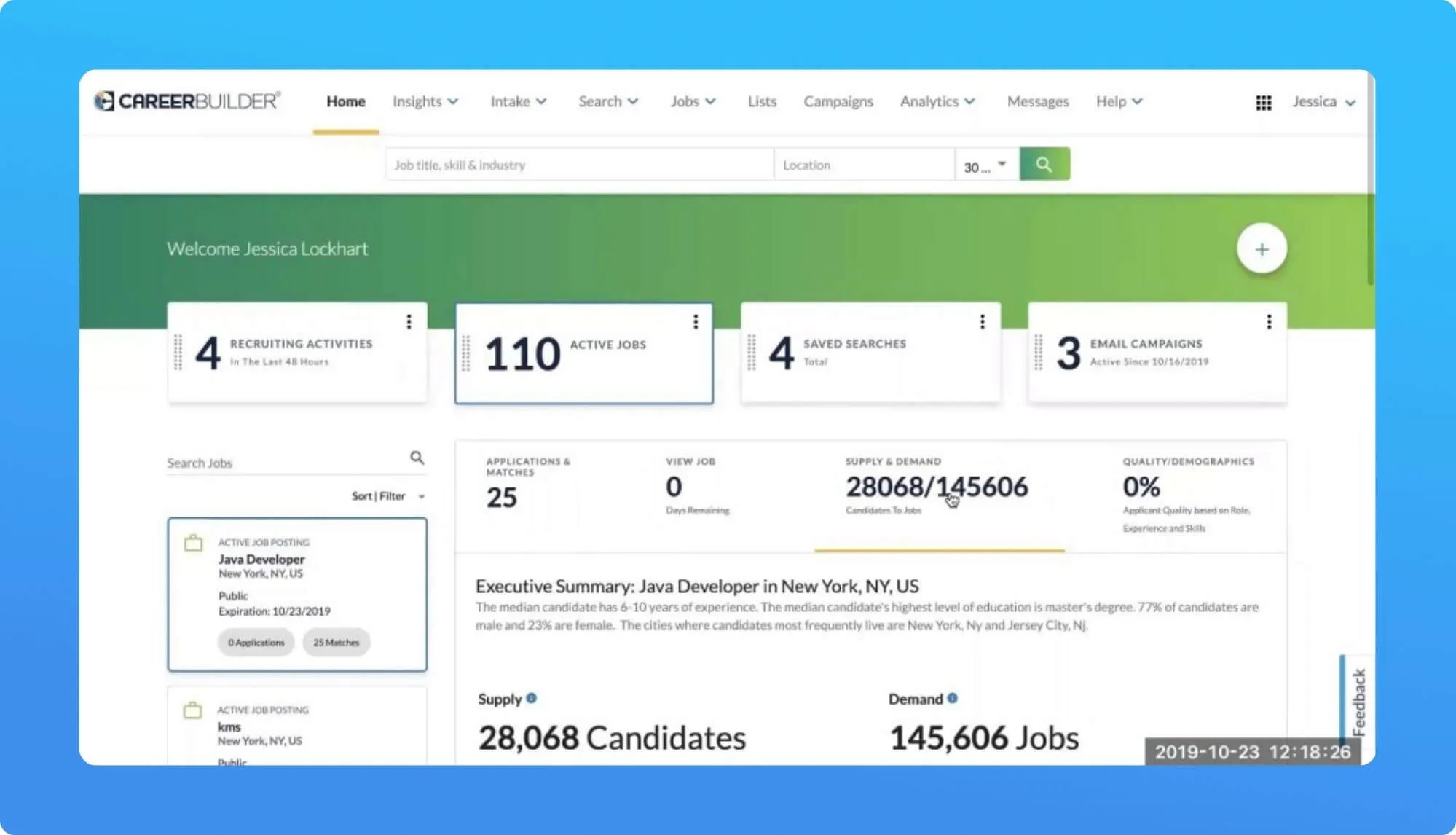Expand the Help menu
Image resolution: width=1456 pixels, height=835 pixels.
(x=1119, y=101)
